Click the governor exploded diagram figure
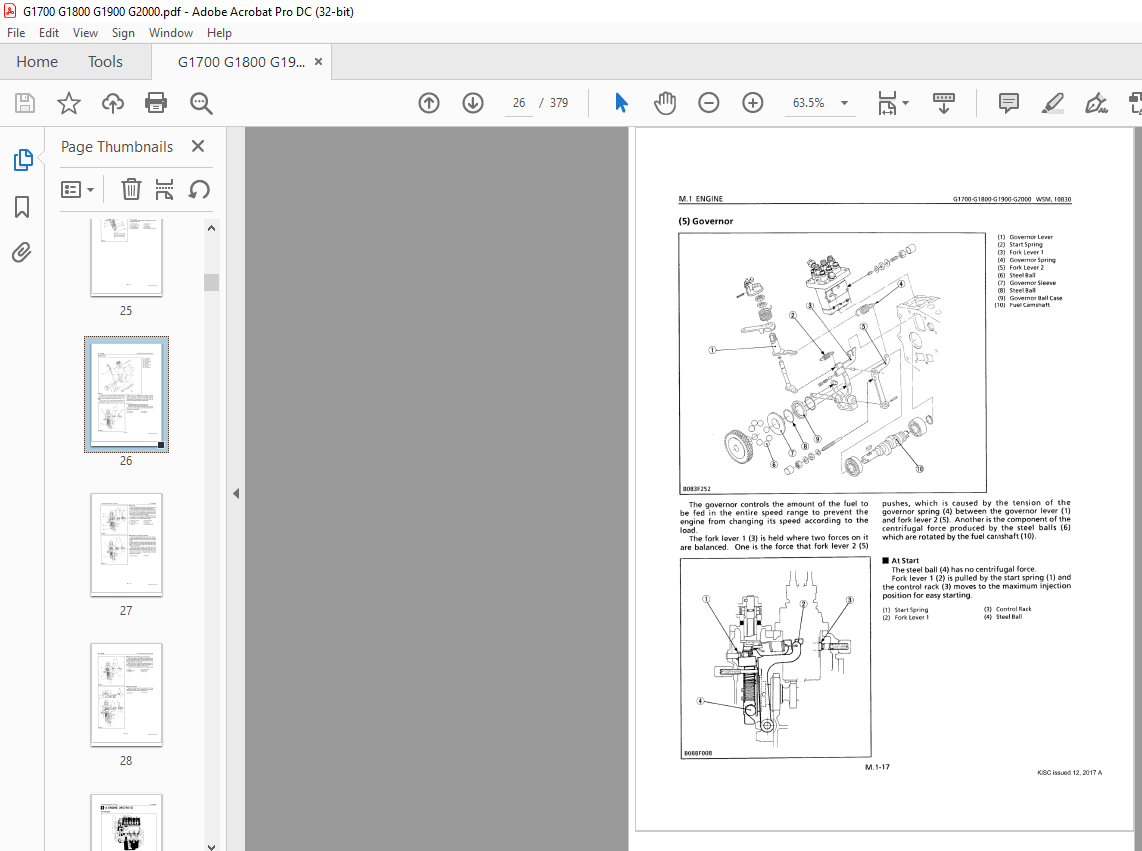The image size is (1142, 851). pos(832,363)
